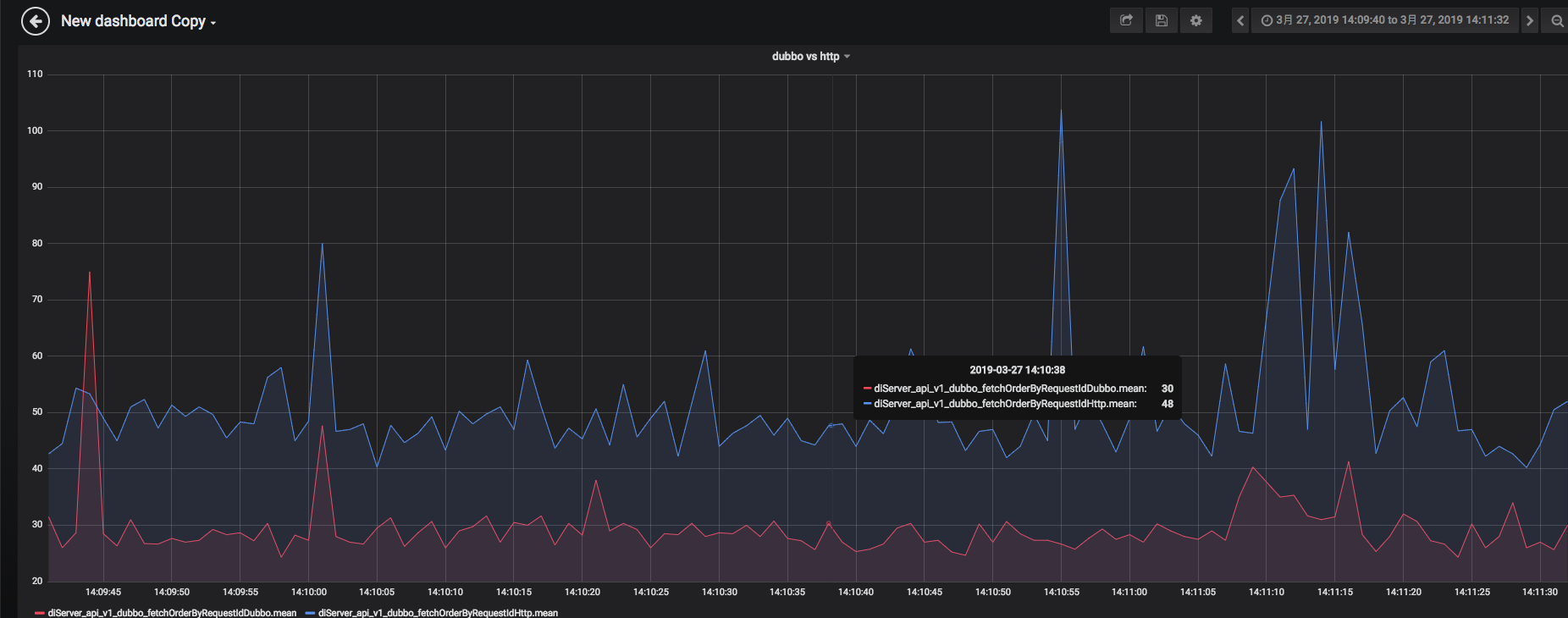Click the 60 y-axis label
1568x618 pixels.
click(37, 356)
